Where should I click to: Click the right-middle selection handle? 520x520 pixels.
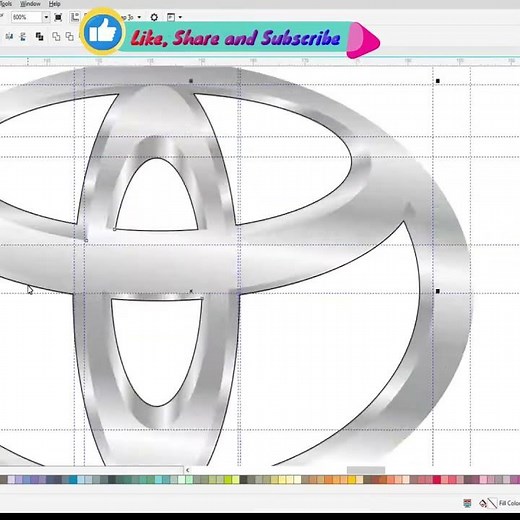[438, 291]
